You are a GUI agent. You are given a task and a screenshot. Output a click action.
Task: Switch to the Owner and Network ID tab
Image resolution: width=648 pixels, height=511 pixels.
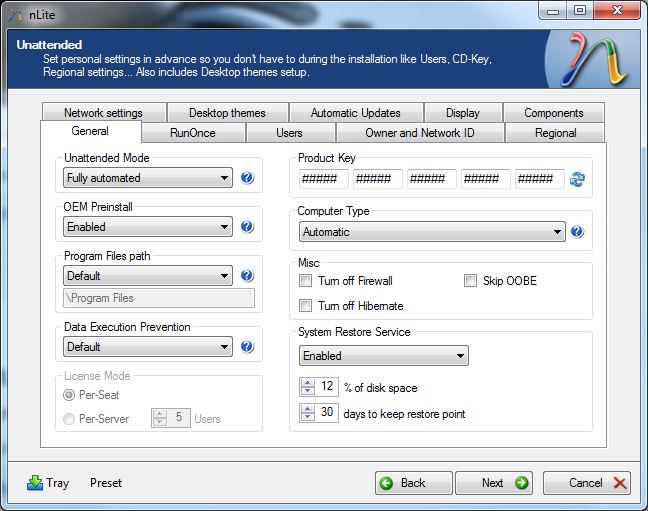coord(420,133)
